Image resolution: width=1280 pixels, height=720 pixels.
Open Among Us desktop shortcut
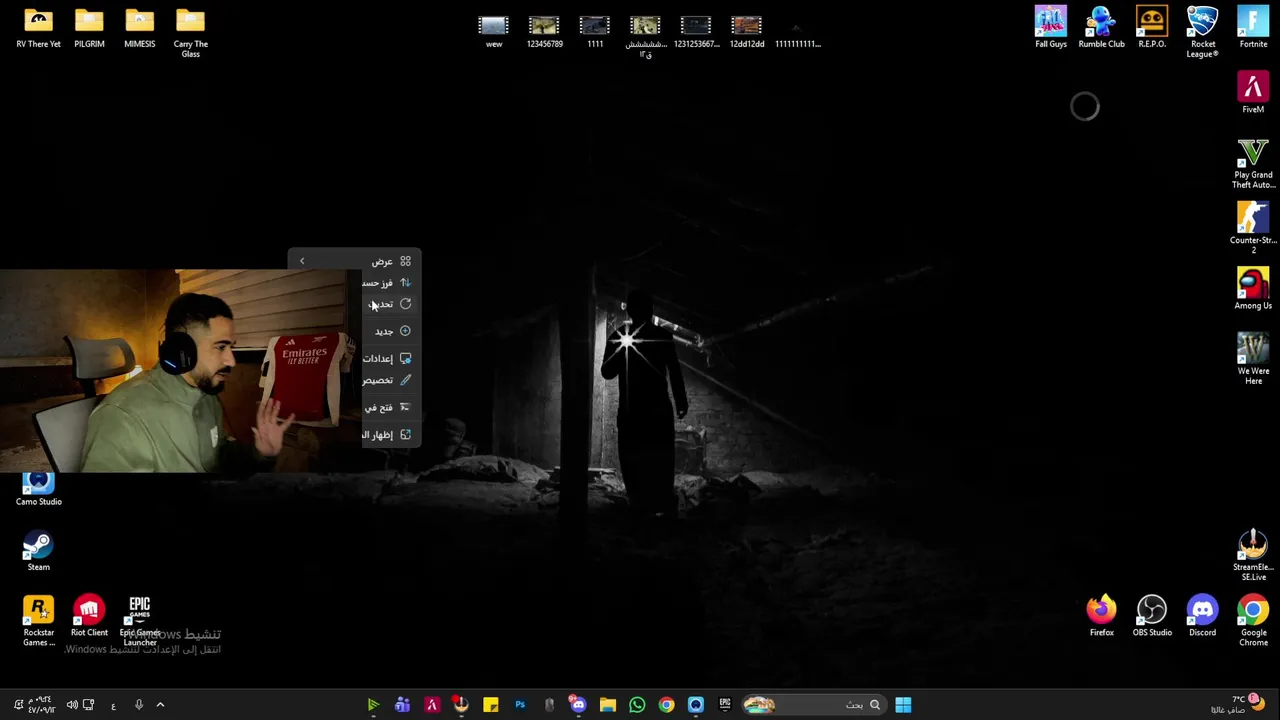point(1253,289)
